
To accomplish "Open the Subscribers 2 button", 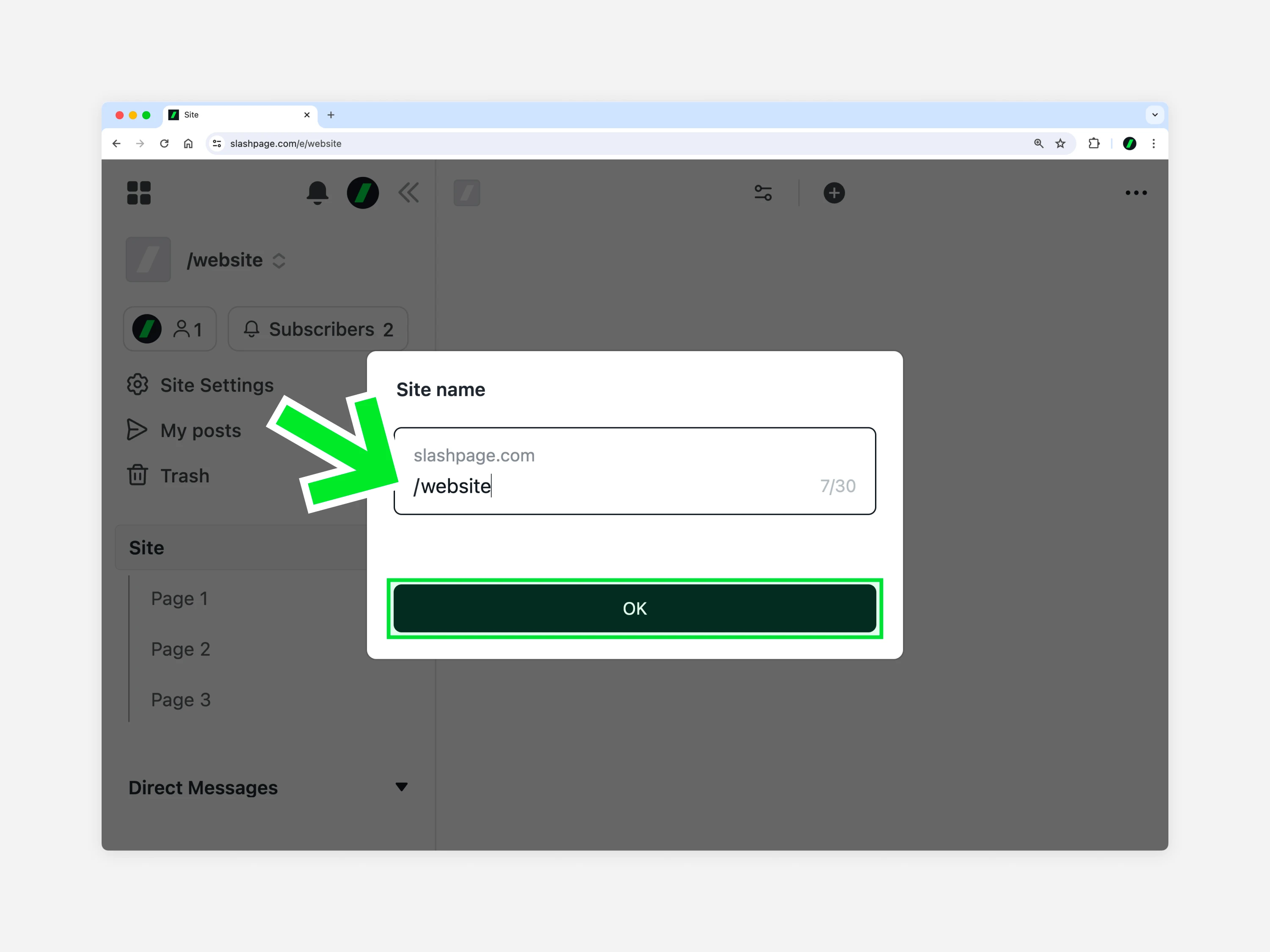I will click(318, 329).
